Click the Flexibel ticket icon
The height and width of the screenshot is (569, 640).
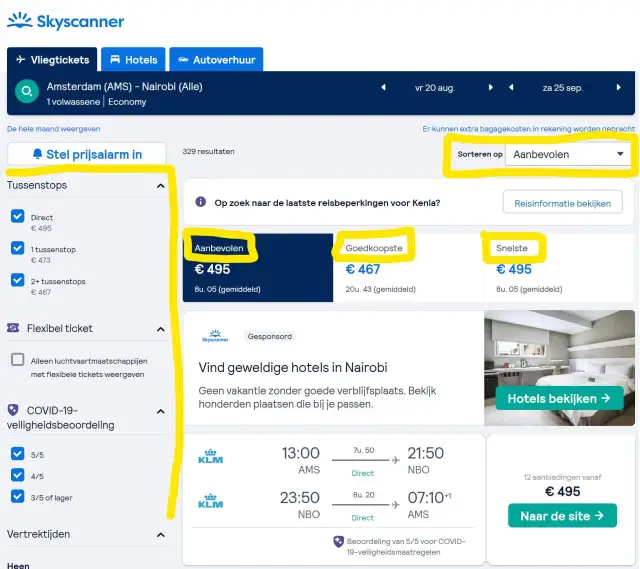(13, 328)
